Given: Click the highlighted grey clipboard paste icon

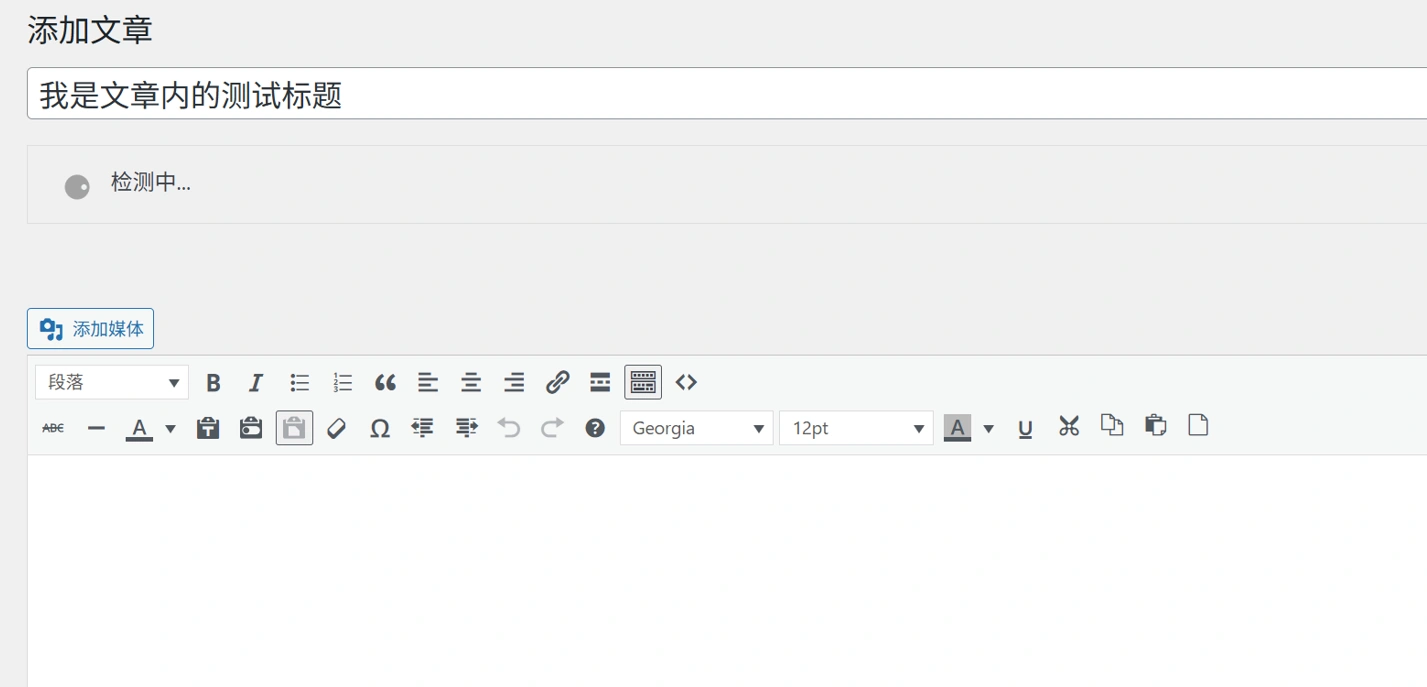Looking at the screenshot, I should tap(294, 428).
